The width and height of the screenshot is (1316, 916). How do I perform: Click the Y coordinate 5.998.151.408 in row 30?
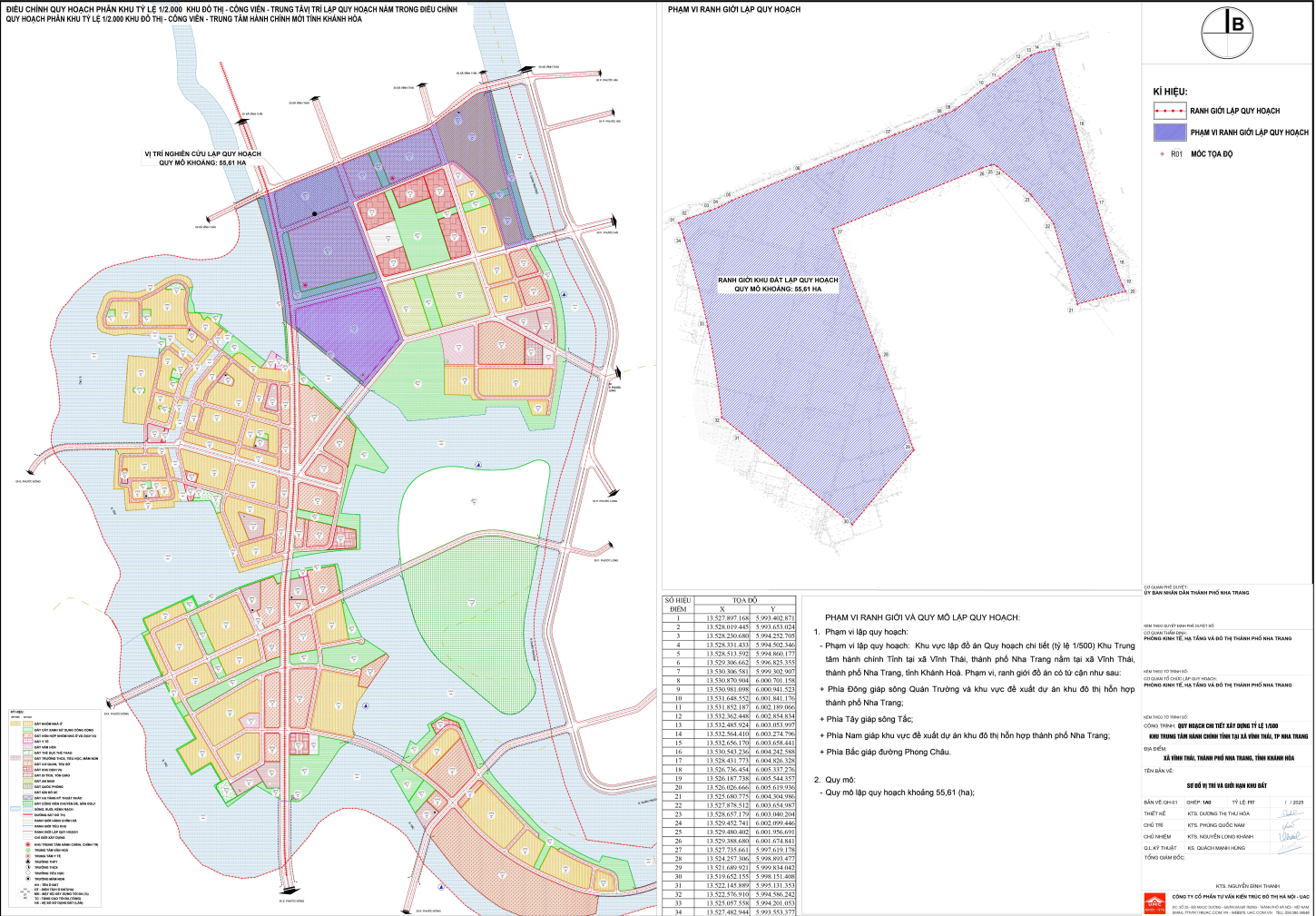(x=775, y=876)
